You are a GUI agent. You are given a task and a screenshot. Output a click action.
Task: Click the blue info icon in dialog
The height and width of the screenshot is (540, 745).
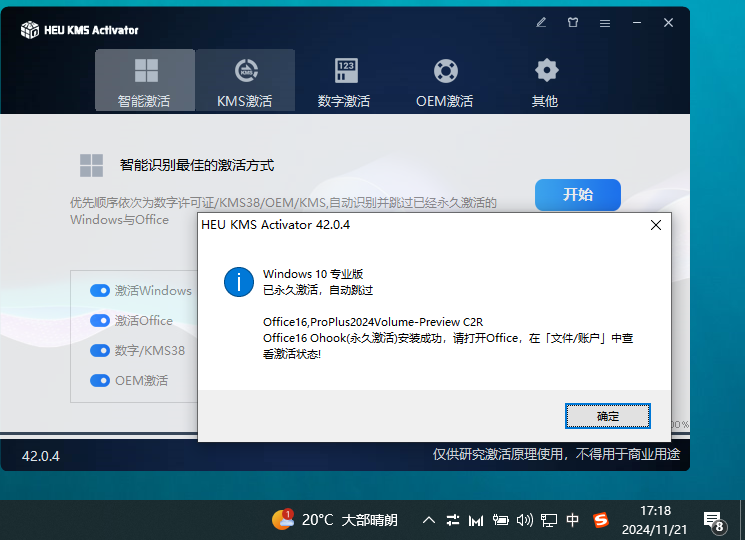239,282
